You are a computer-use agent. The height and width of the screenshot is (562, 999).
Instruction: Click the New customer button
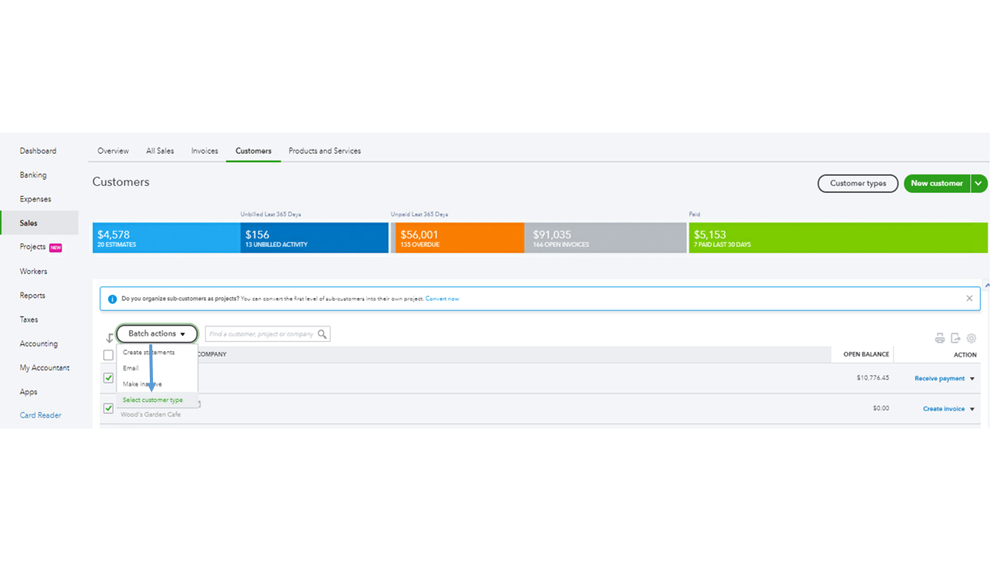click(x=937, y=184)
